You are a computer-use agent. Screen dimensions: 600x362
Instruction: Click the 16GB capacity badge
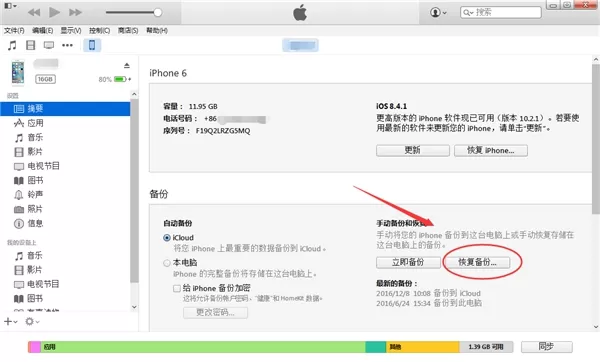click(x=46, y=79)
